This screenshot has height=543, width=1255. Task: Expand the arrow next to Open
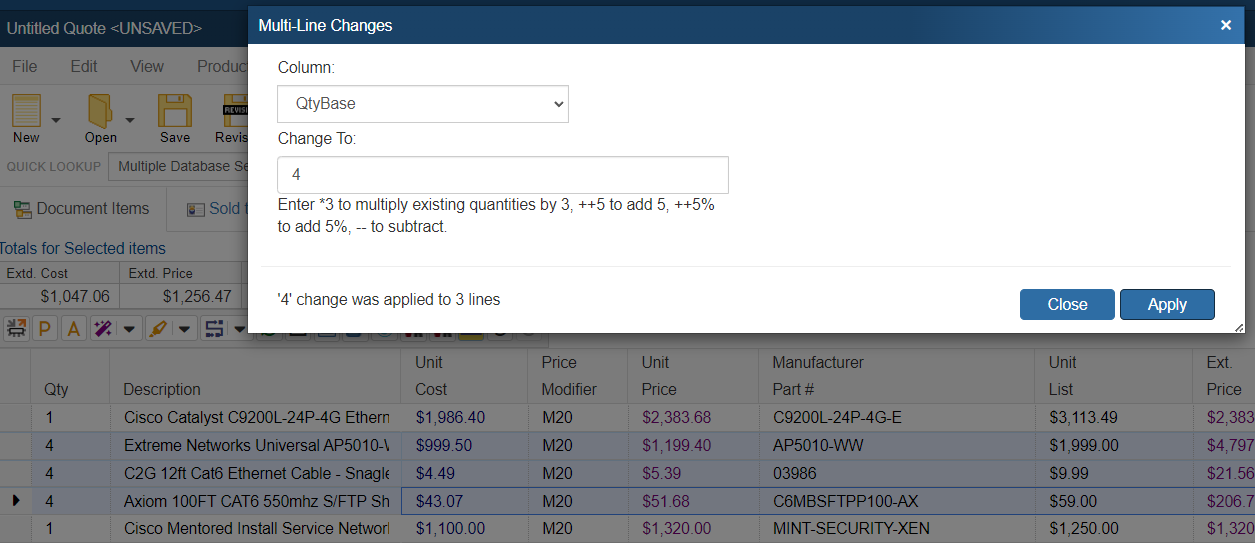129,119
